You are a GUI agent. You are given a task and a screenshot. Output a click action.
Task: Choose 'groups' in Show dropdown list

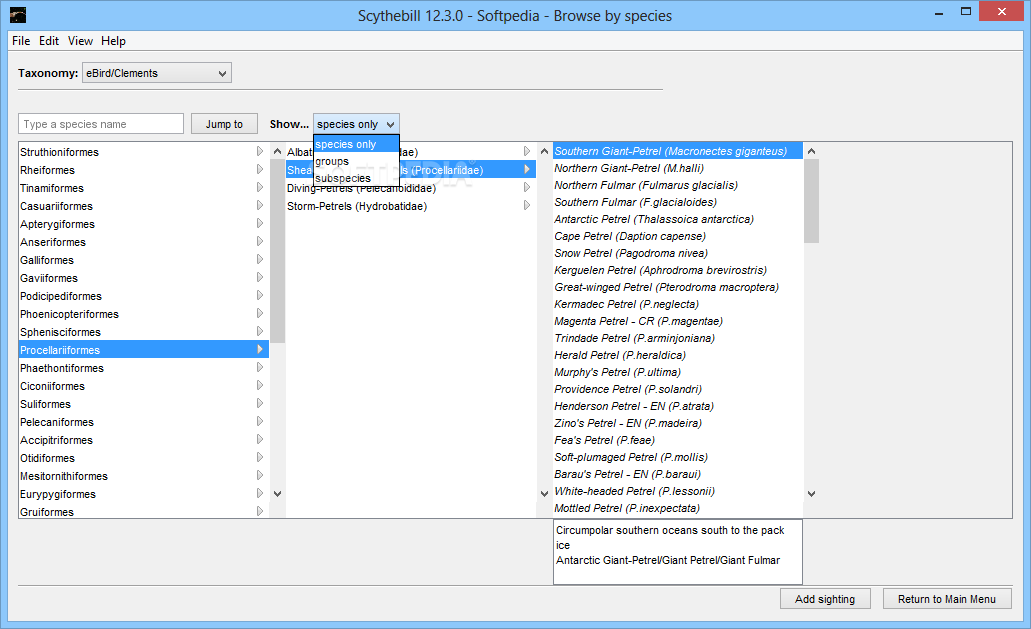356,161
